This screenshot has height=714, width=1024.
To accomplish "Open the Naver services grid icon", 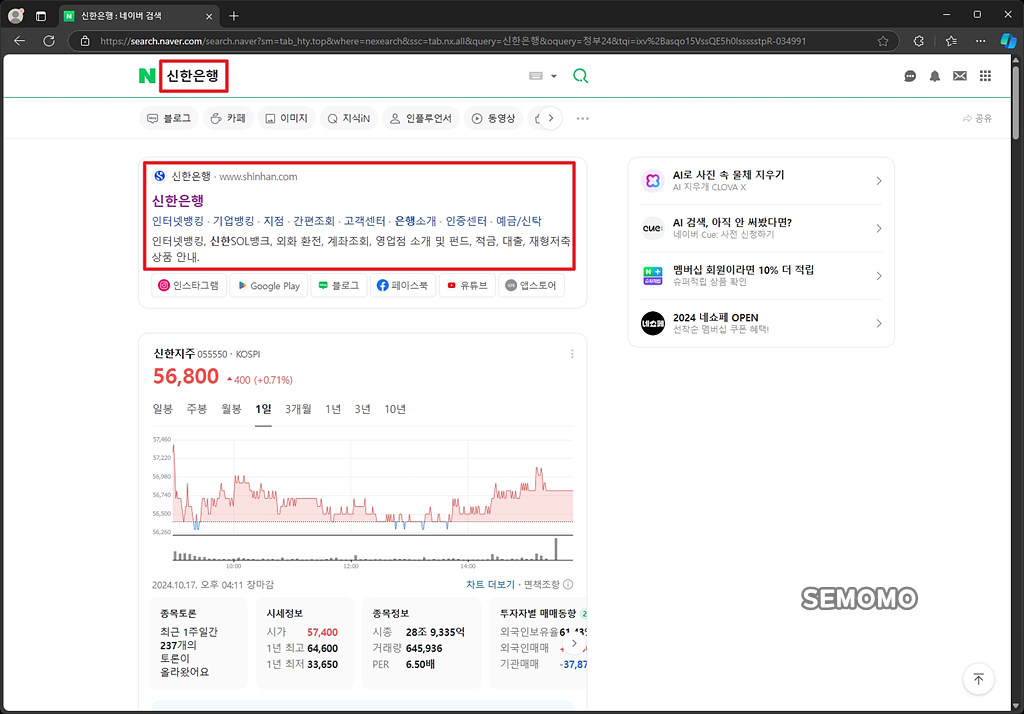I will pyautogui.click(x=985, y=76).
